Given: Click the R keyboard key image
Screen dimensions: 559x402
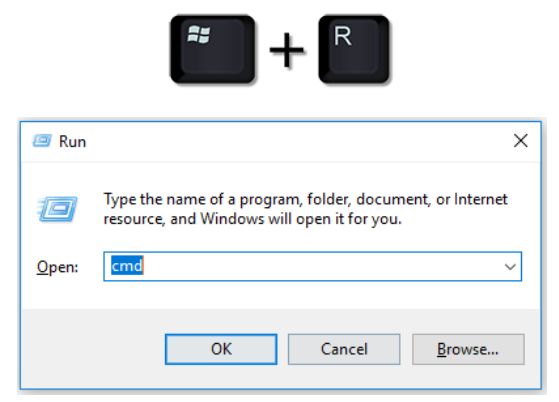Looking at the screenshot, I should pos(354,49).
